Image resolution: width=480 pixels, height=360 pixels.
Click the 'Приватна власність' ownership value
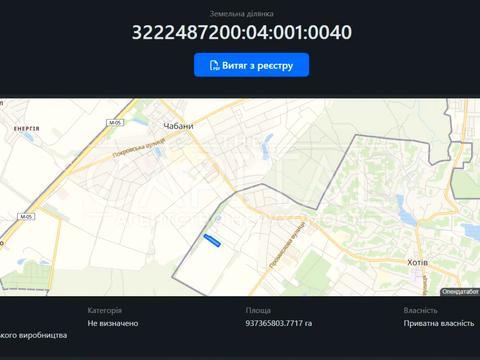[x=439, y=323]
